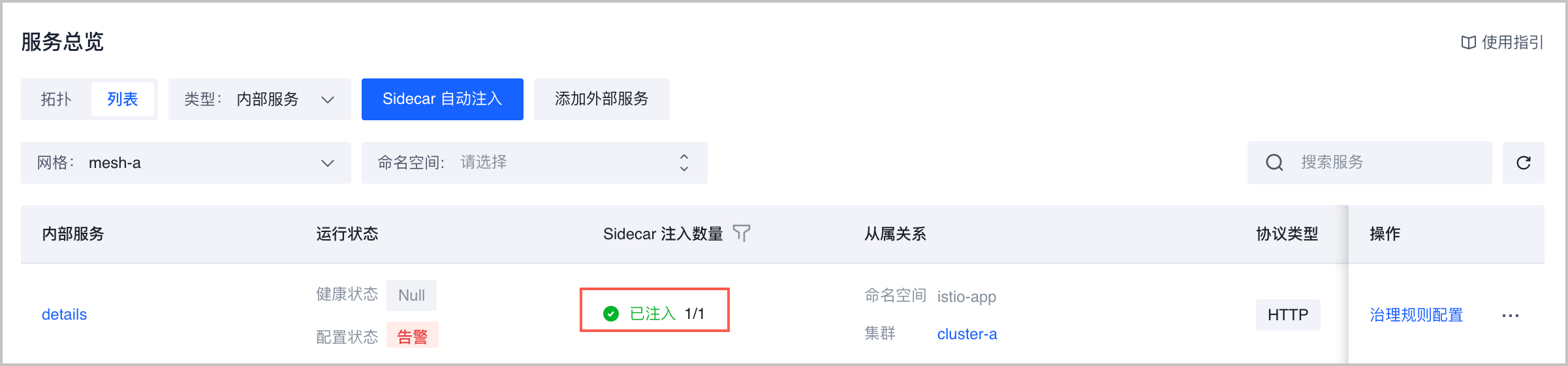Switch to the 拓扑 topology view
This screenshot has width=1568, height=366.
coord(56,99)
